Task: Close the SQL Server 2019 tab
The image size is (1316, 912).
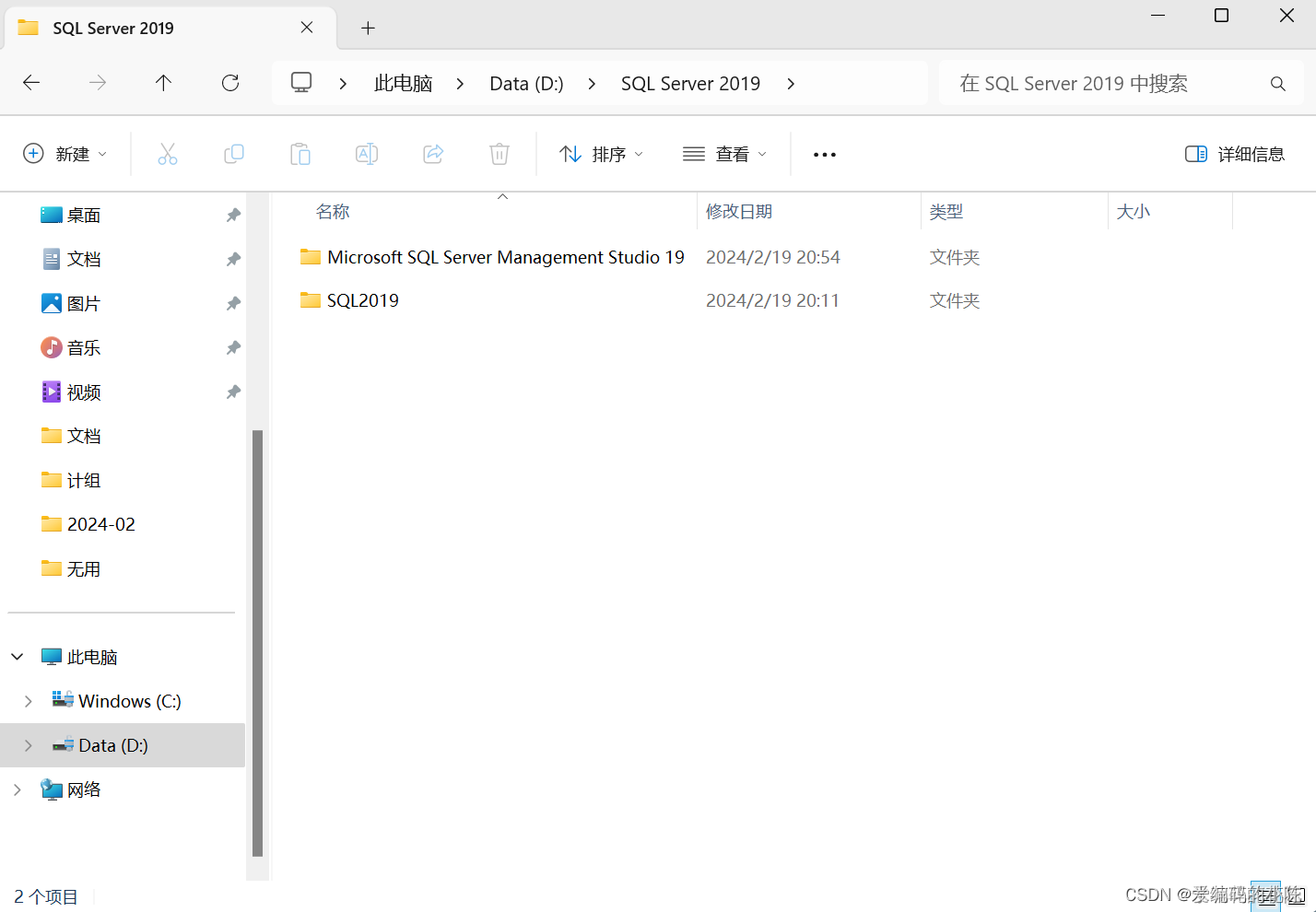Action: [x=307, y=28]
